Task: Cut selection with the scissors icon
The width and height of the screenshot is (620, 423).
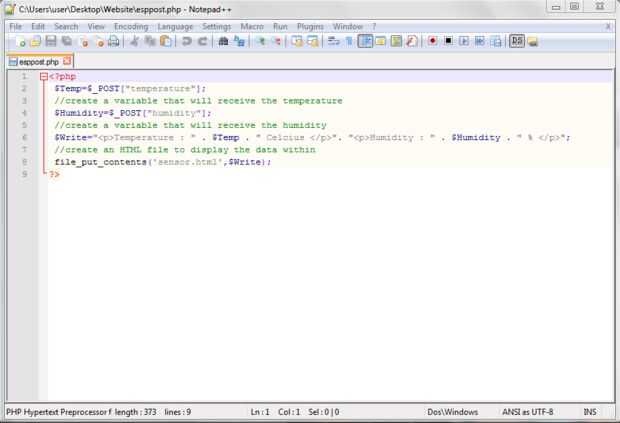Action: pyautogui.click(x=134, y=41)
